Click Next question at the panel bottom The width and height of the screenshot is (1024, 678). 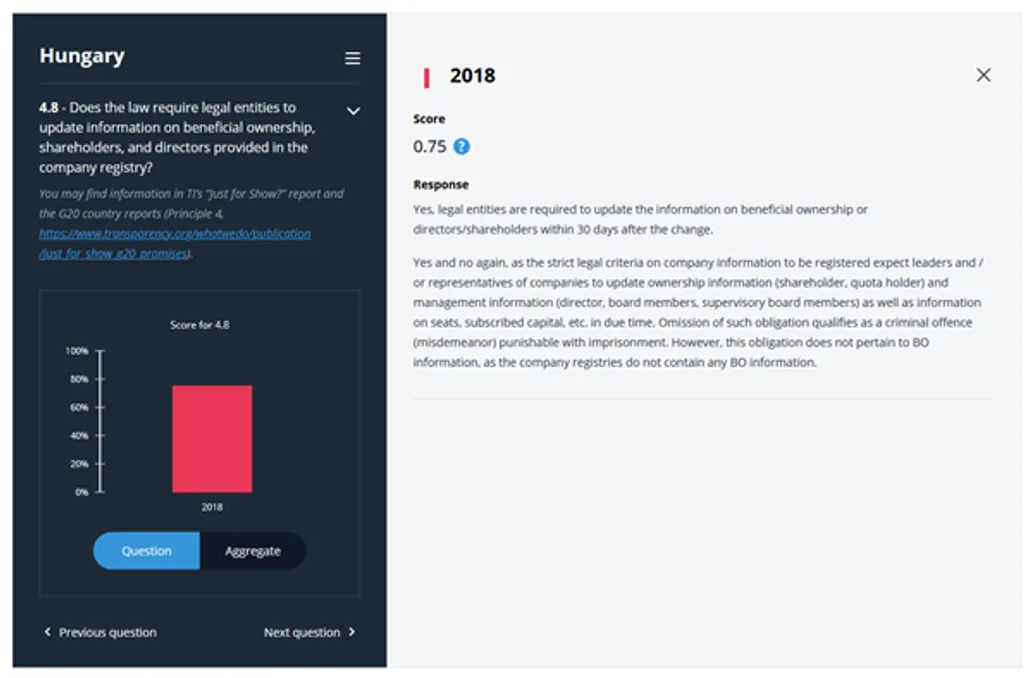tap(303, 632)
